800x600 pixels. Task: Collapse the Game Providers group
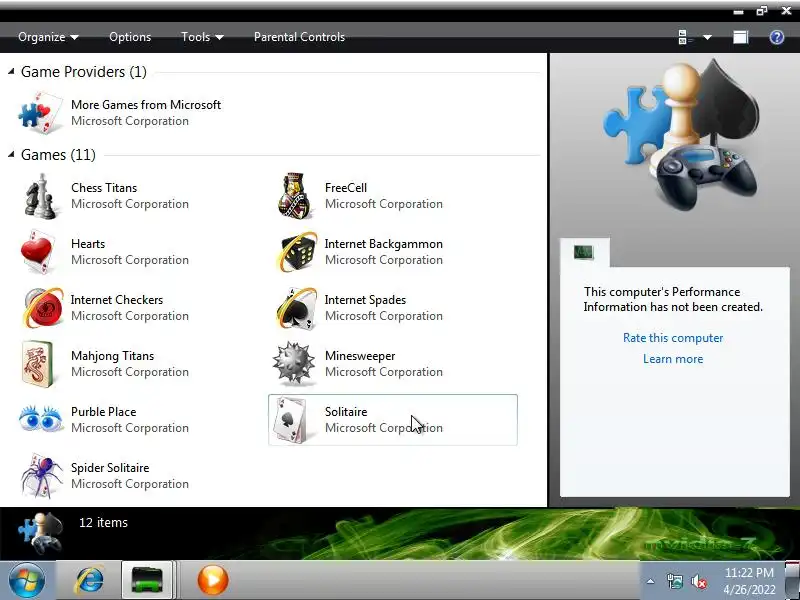coord(11,72)
